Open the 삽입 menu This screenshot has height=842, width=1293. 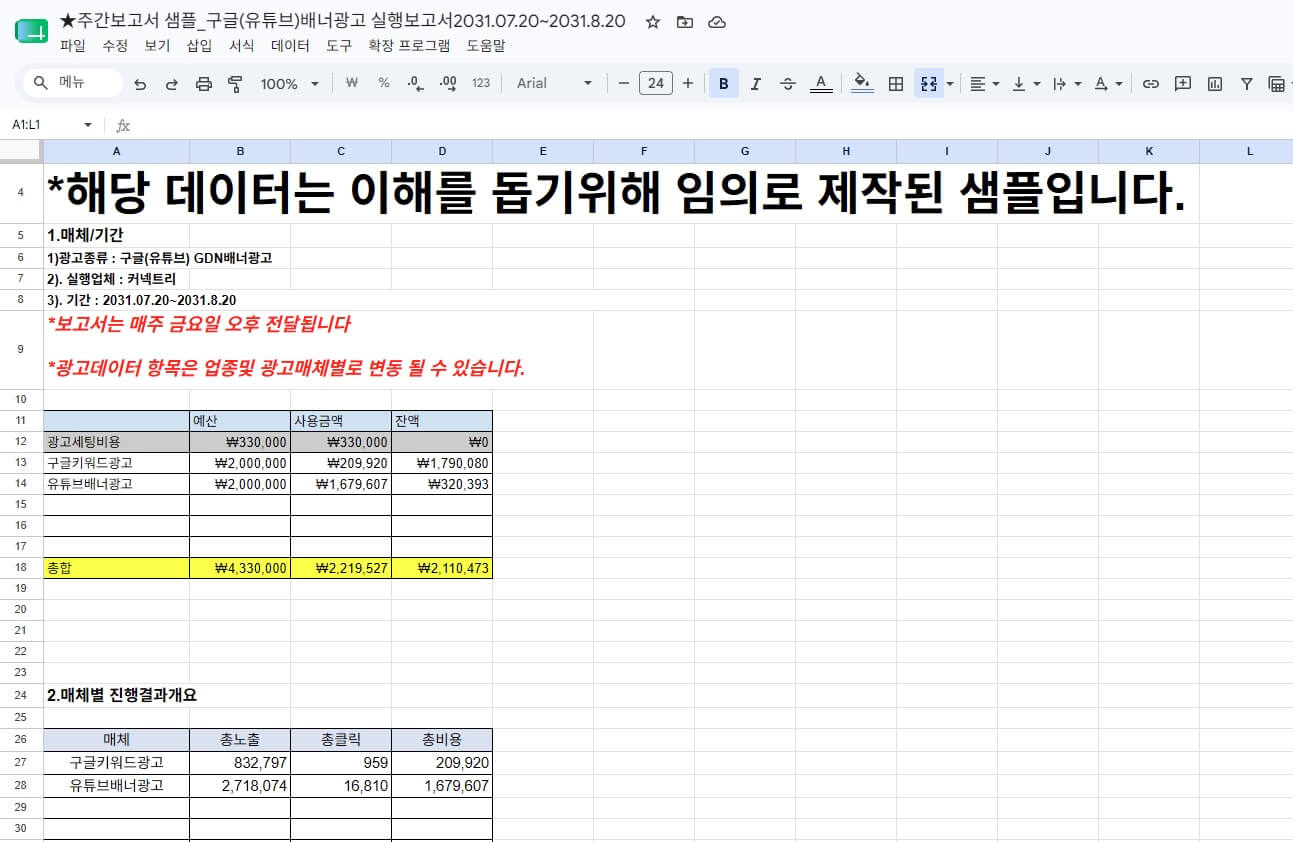click(199, 46)
